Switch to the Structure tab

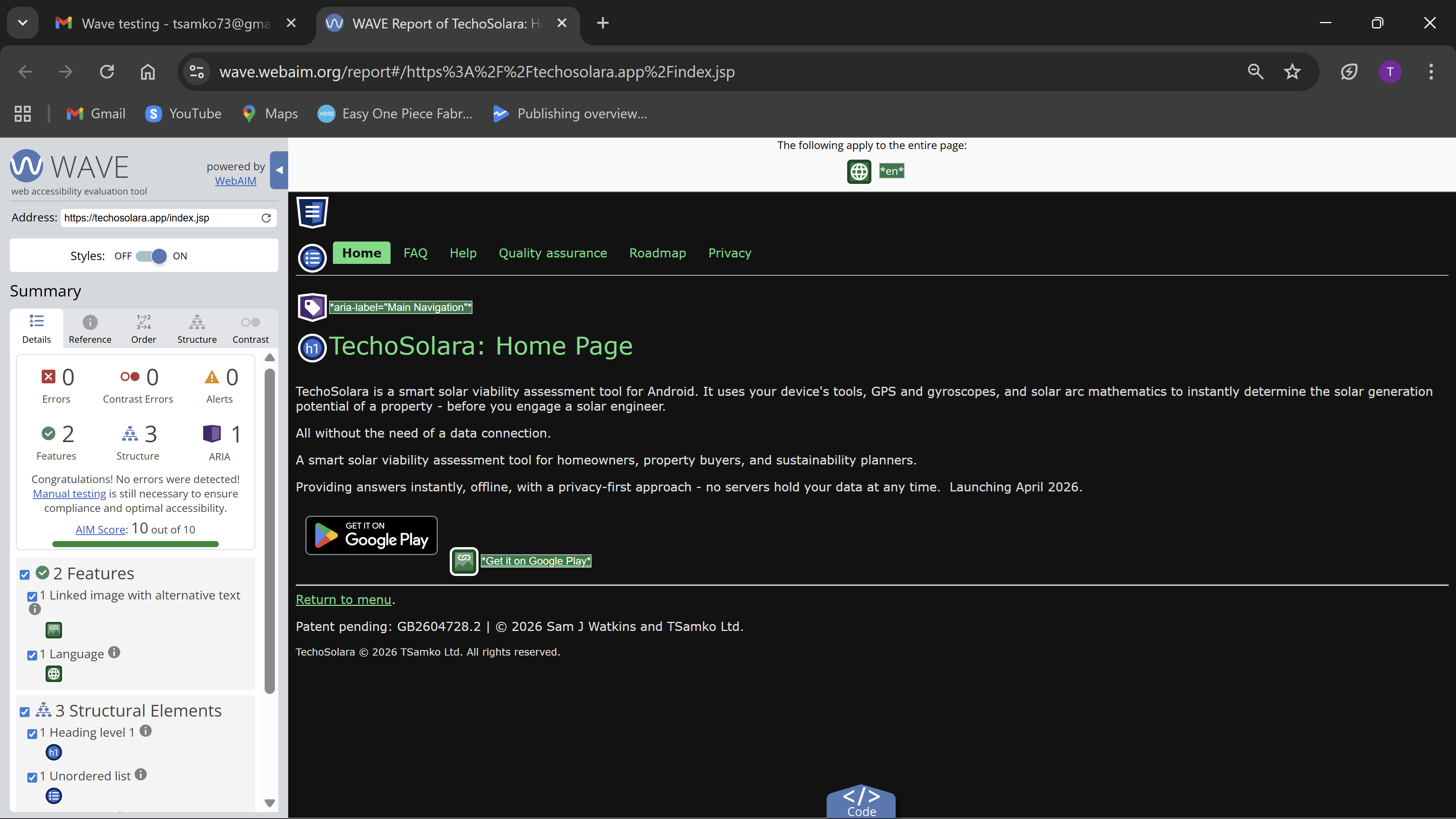[x=197, y=329]
